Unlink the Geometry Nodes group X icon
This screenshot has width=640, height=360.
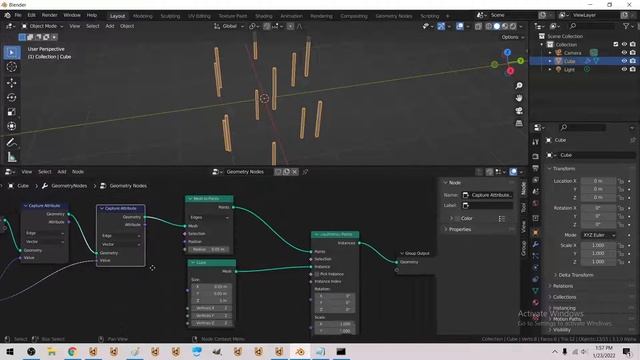point(295,172)
